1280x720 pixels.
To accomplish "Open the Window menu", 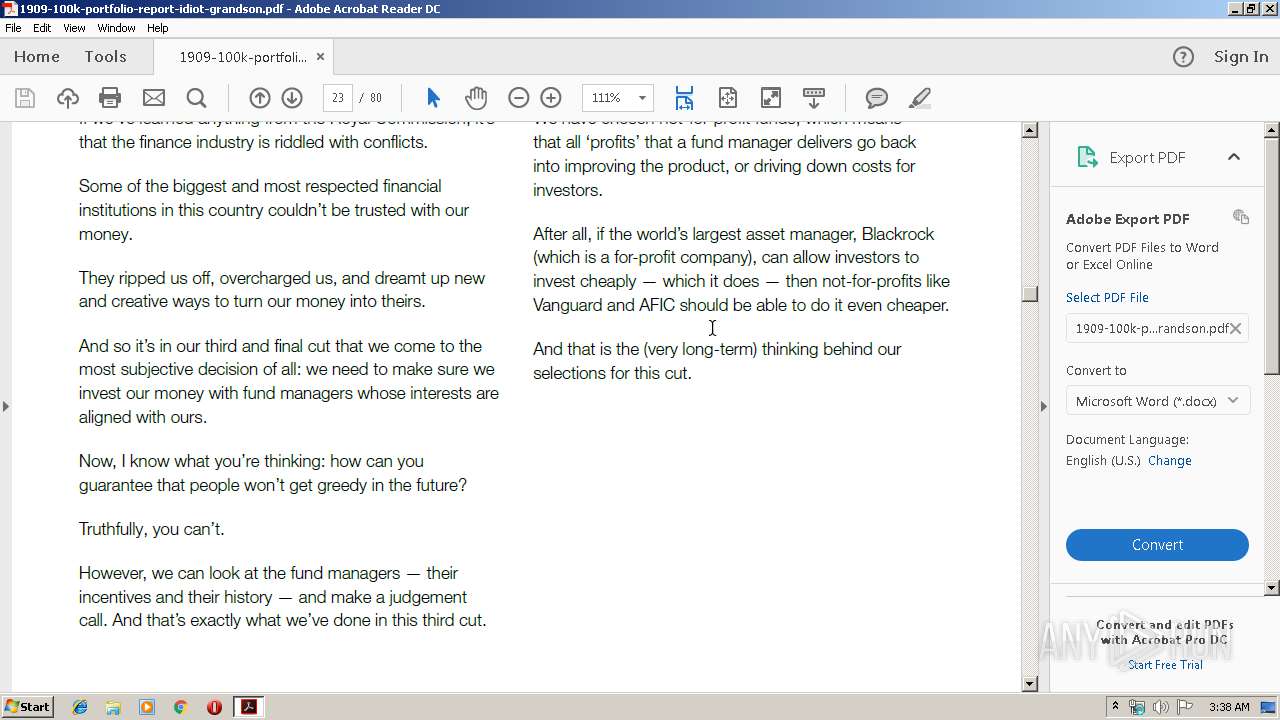I will tap(116, 28).
